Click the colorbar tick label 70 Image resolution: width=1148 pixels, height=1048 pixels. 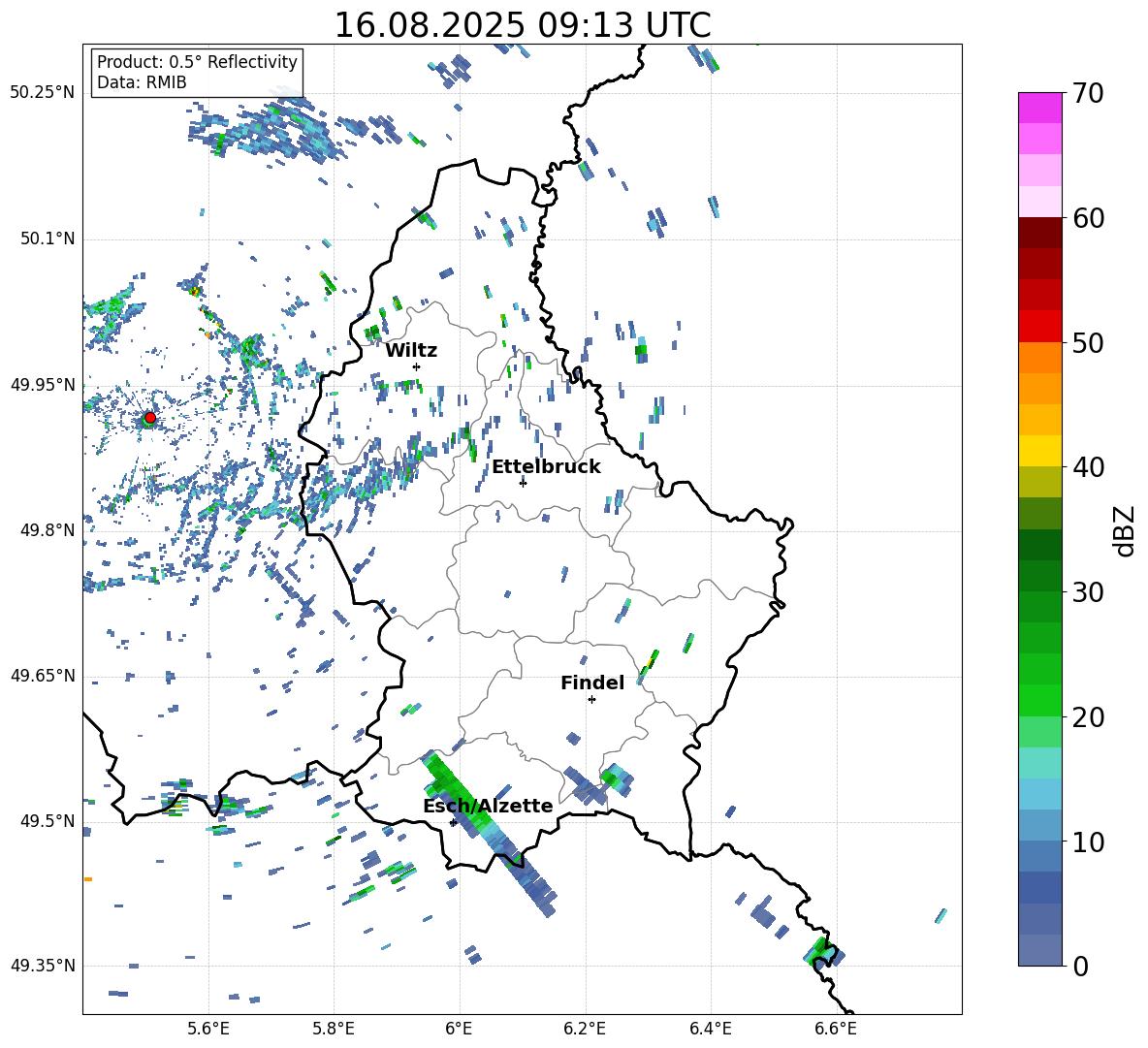[1089, 93]
